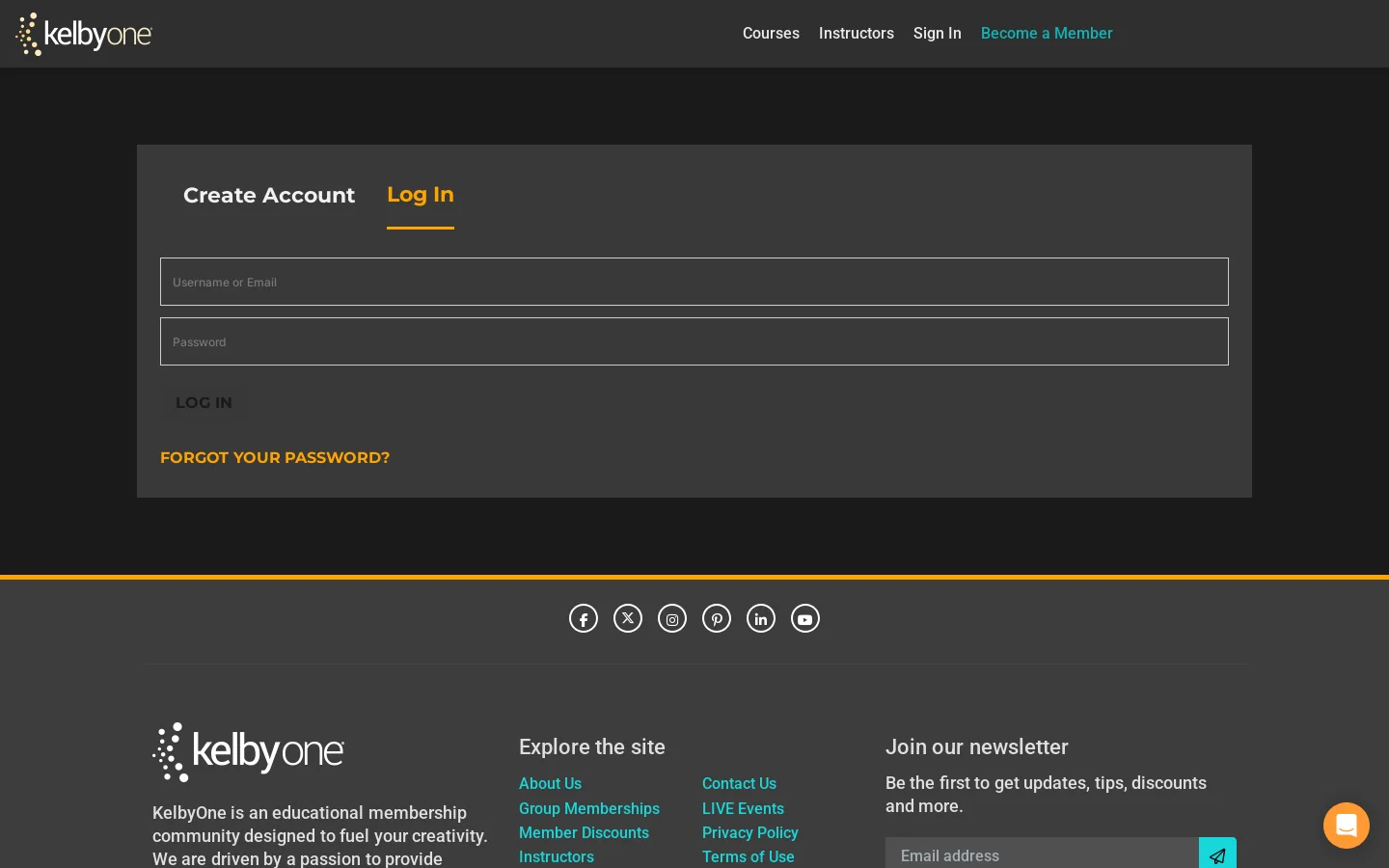This screenshot has width=1389, height=868.
Task: Open the Group Memberships link
Action: coord(589,808)
